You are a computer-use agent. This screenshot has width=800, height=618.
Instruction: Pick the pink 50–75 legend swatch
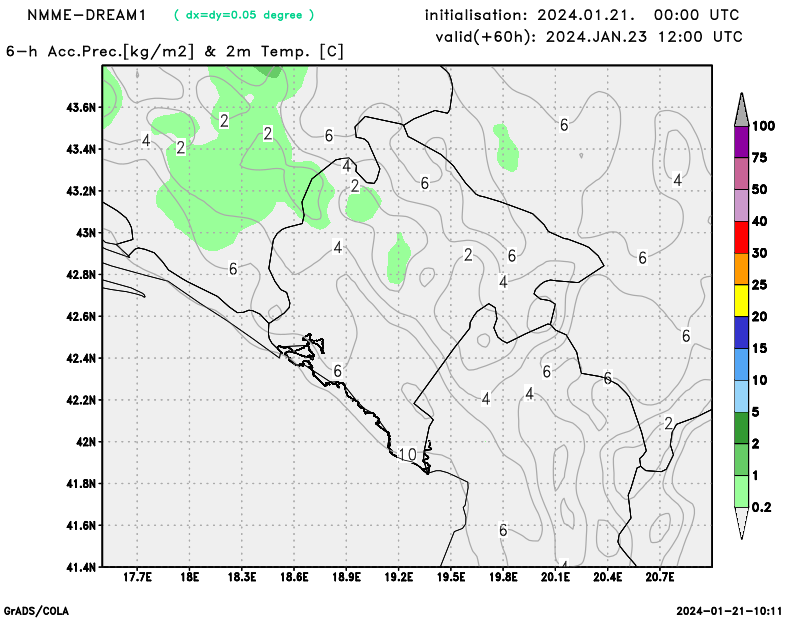(x=741, y=174)
